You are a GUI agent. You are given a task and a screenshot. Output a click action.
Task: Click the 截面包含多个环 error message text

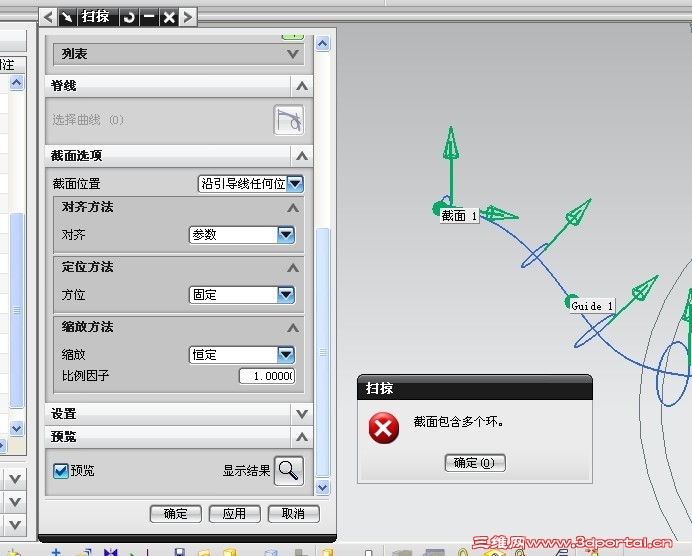coord(459,422)
